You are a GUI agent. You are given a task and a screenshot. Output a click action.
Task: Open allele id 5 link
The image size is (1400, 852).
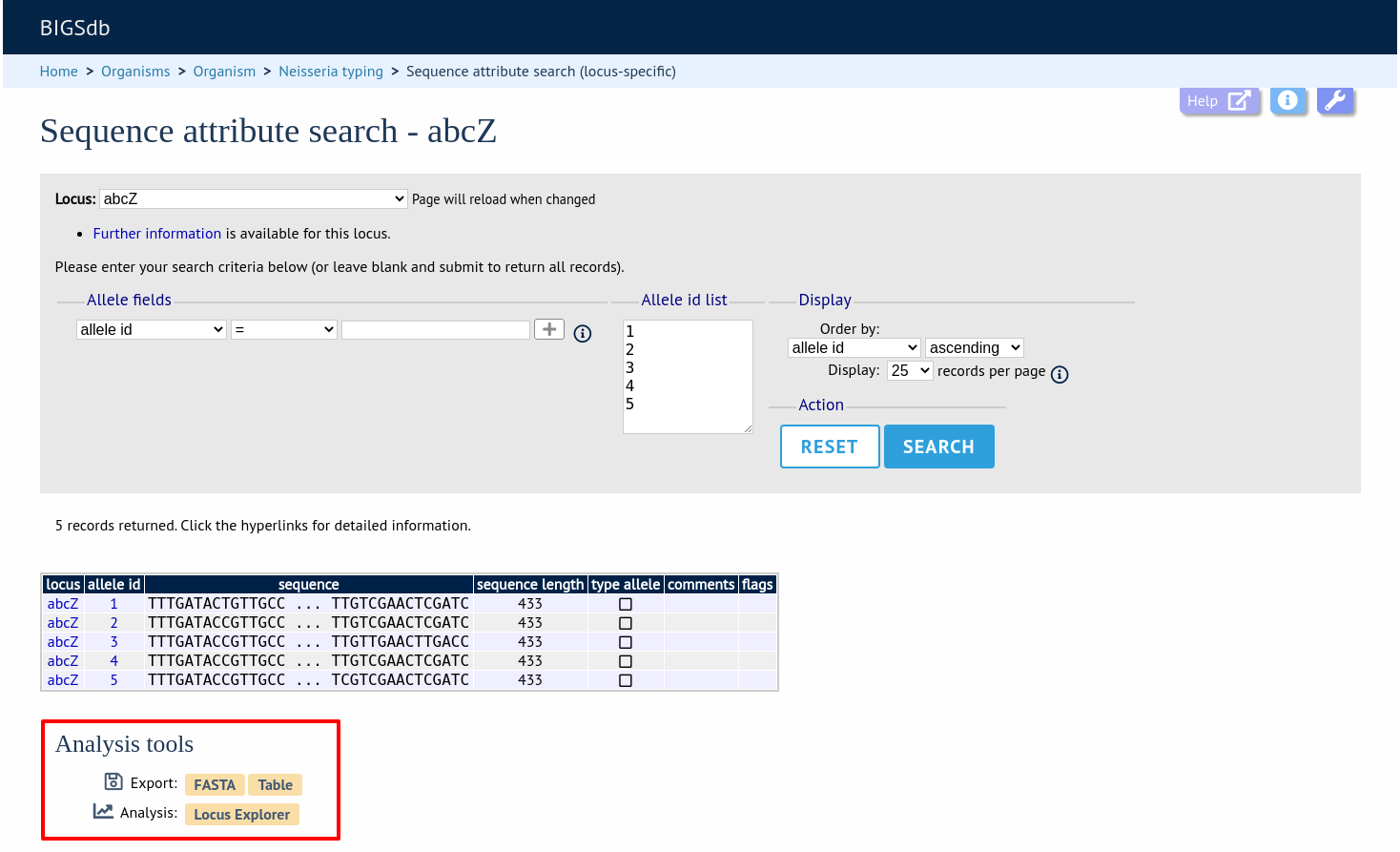[114, 680]
